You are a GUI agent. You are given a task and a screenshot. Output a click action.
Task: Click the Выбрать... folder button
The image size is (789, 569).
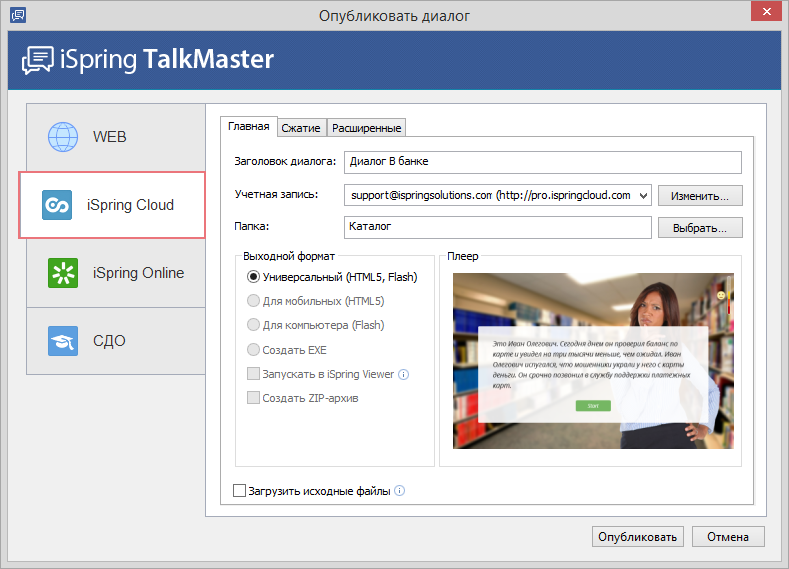(x=700, y=228)
